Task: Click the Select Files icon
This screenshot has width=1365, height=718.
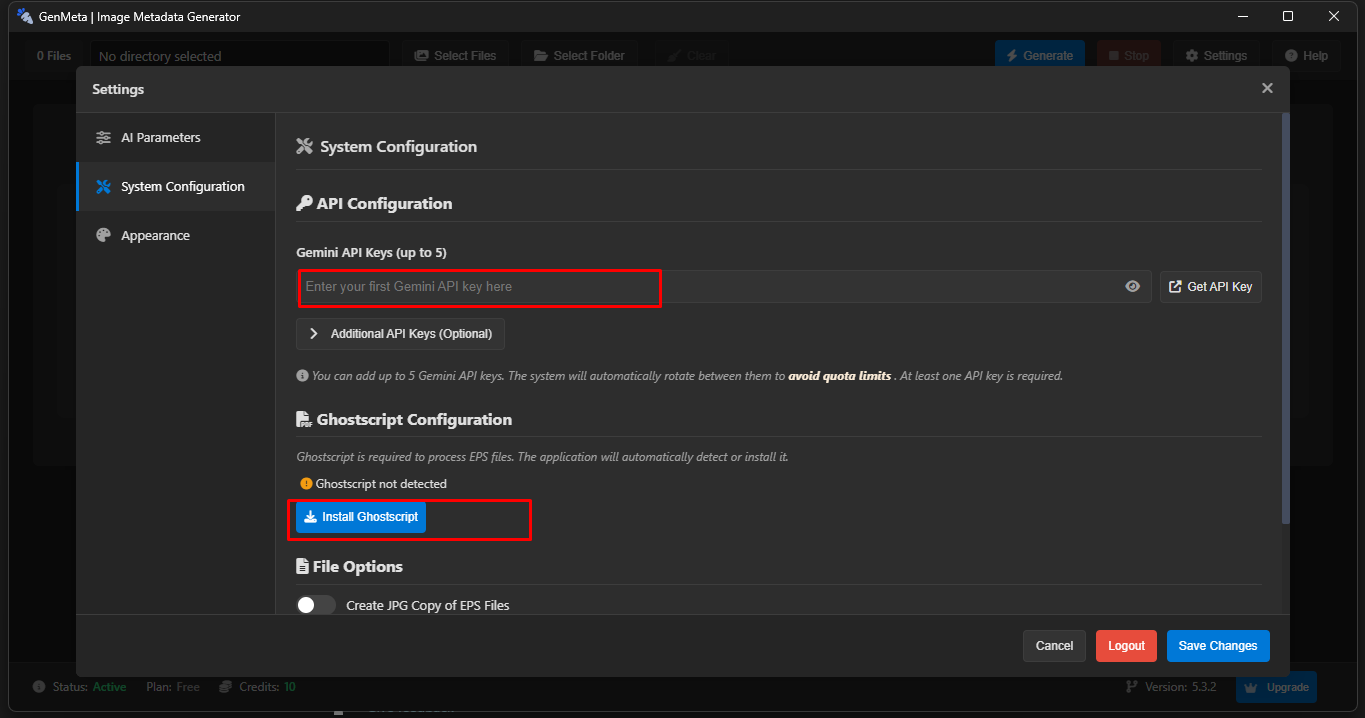Action: click(421, 55)
